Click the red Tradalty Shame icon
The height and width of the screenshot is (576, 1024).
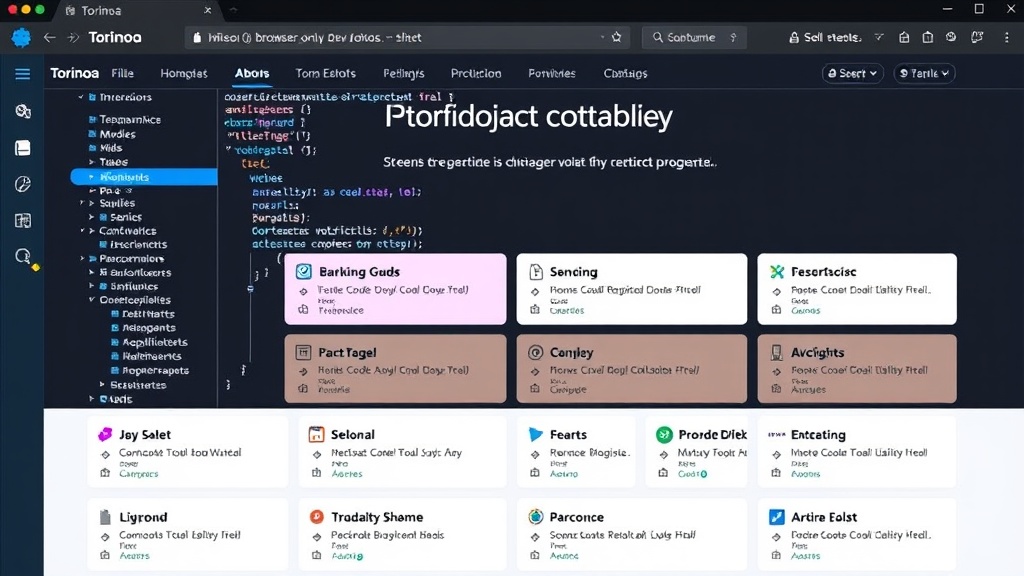316,517
